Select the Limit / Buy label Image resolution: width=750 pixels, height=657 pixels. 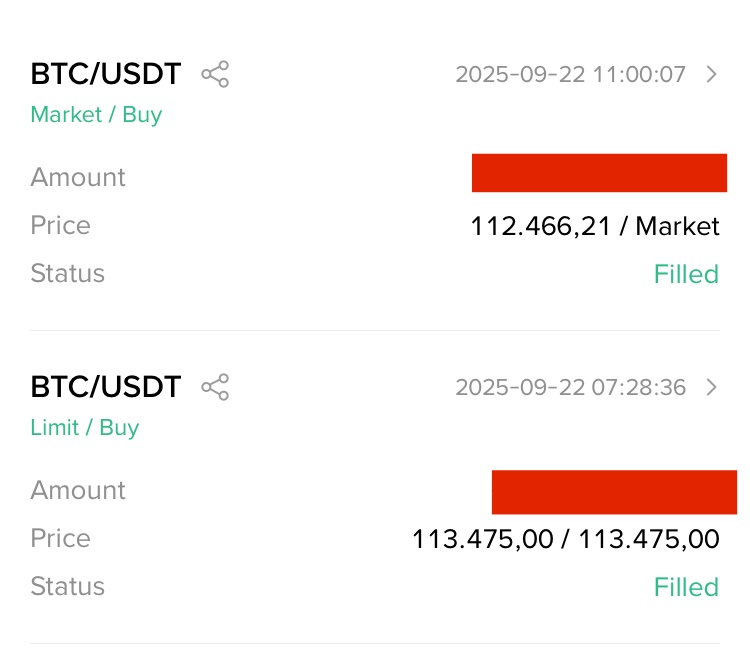85,427
